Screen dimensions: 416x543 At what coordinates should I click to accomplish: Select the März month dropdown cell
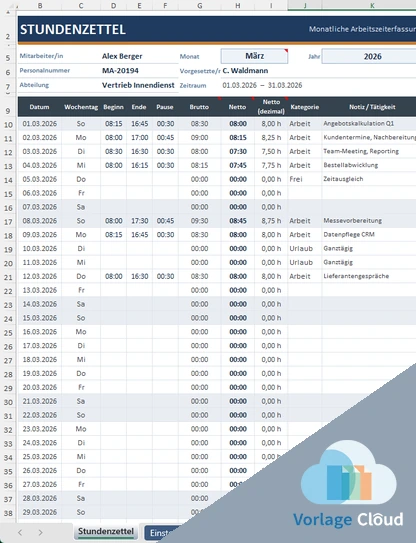(254, 56)
